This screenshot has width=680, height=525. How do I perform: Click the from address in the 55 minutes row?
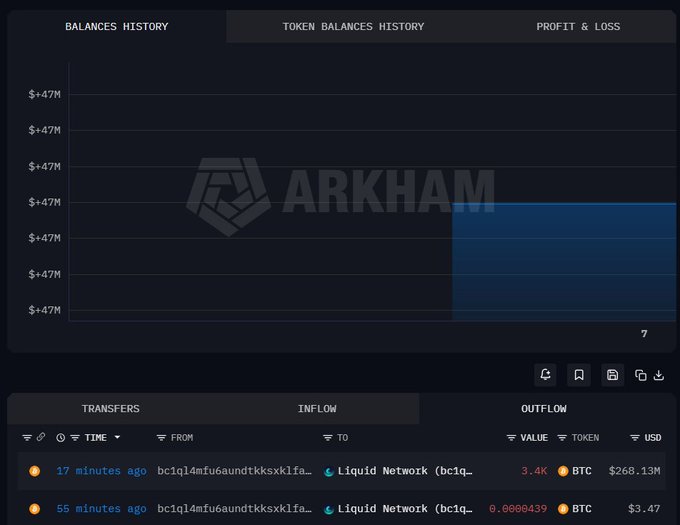tap(234, 509)
